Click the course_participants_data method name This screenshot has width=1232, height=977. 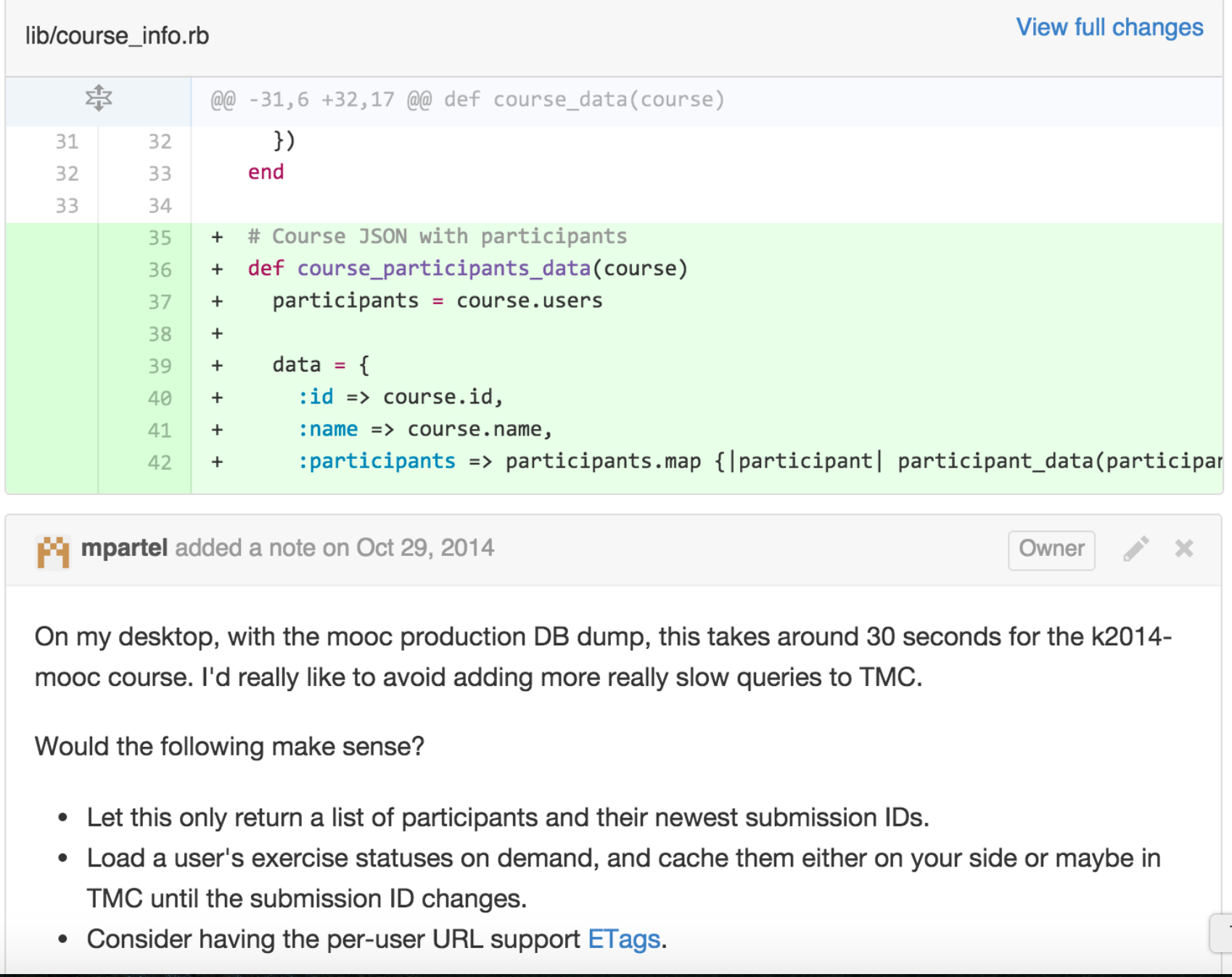[443, 269]
